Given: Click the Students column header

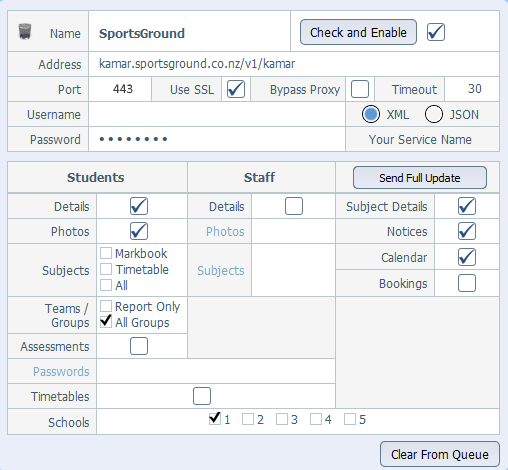Looking at the screenshot, I should 96,177.
